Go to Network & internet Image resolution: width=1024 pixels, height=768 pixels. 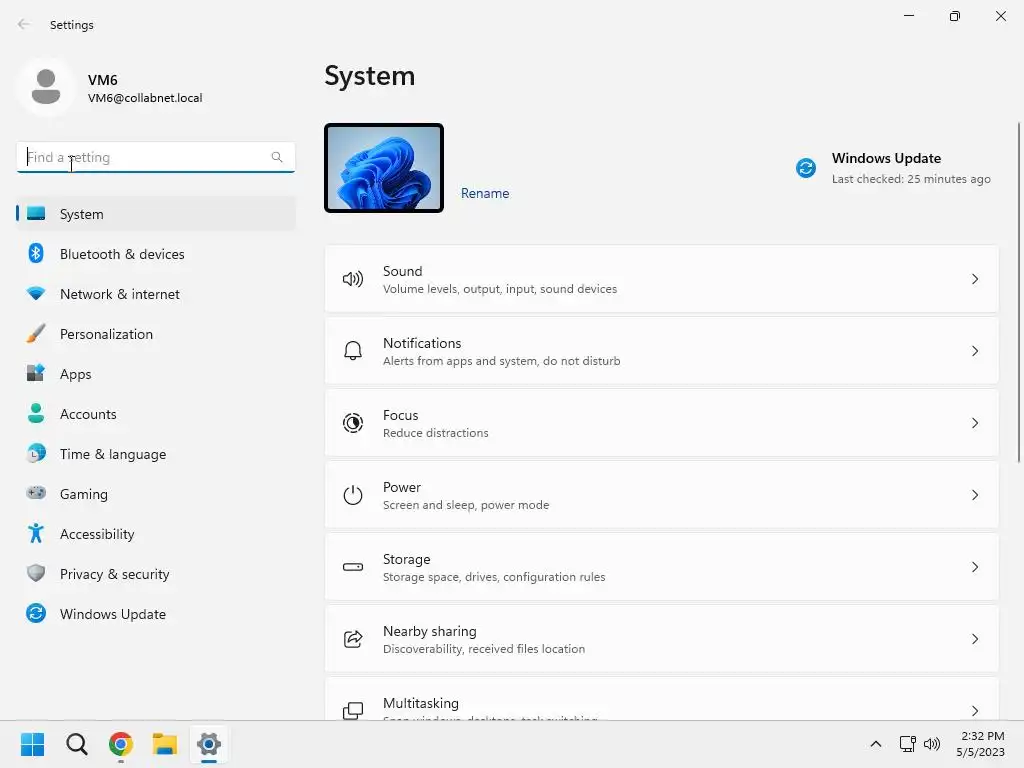coord(156,294)
